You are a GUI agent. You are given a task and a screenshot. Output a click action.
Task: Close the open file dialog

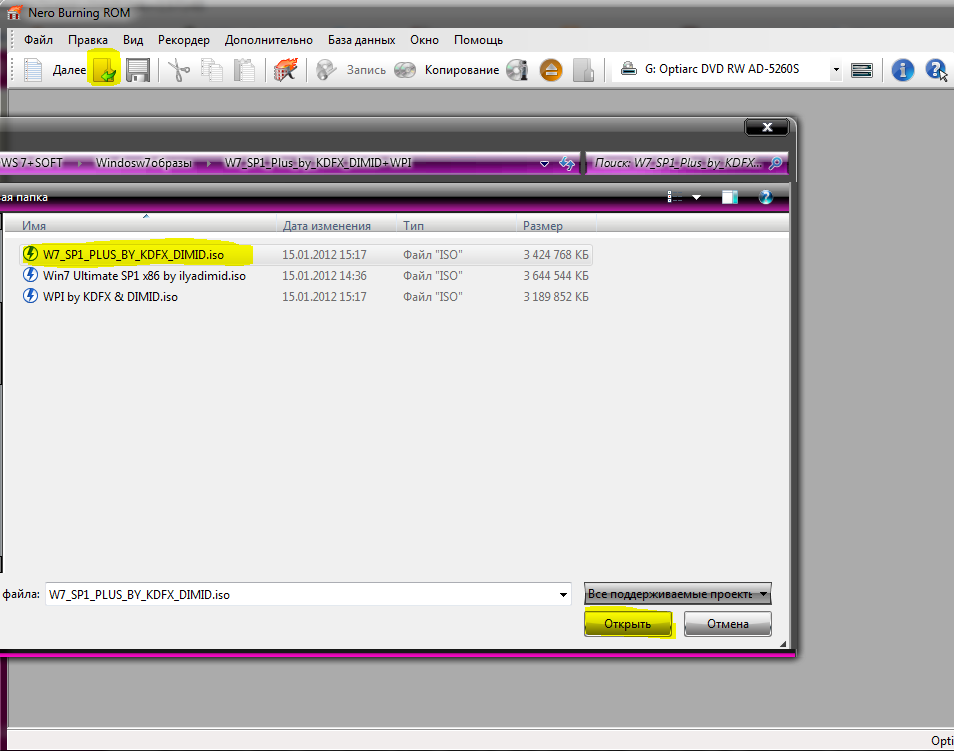pos(767,127)
